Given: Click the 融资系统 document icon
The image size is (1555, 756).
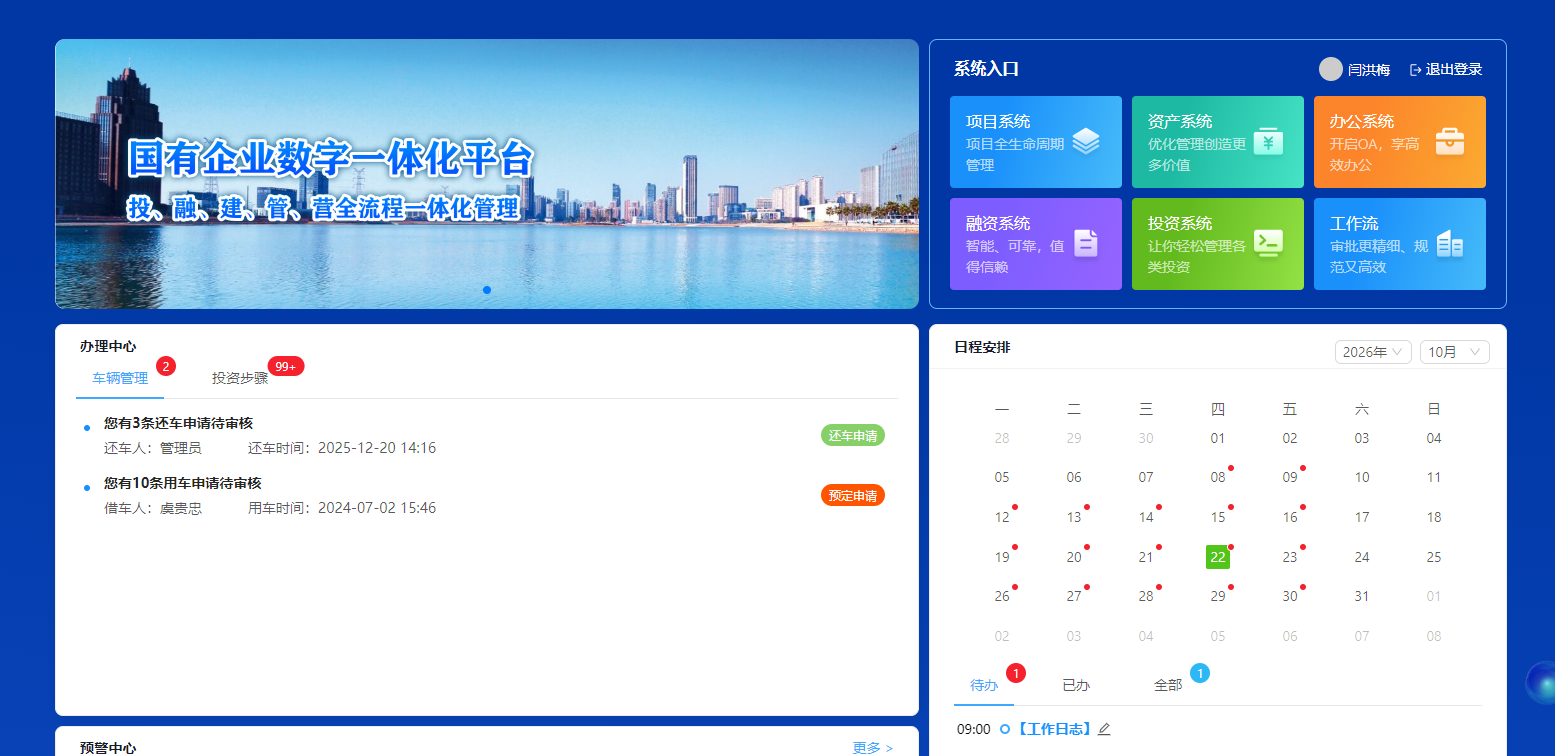Looking at the screenshot, I should coord(1086,244).
